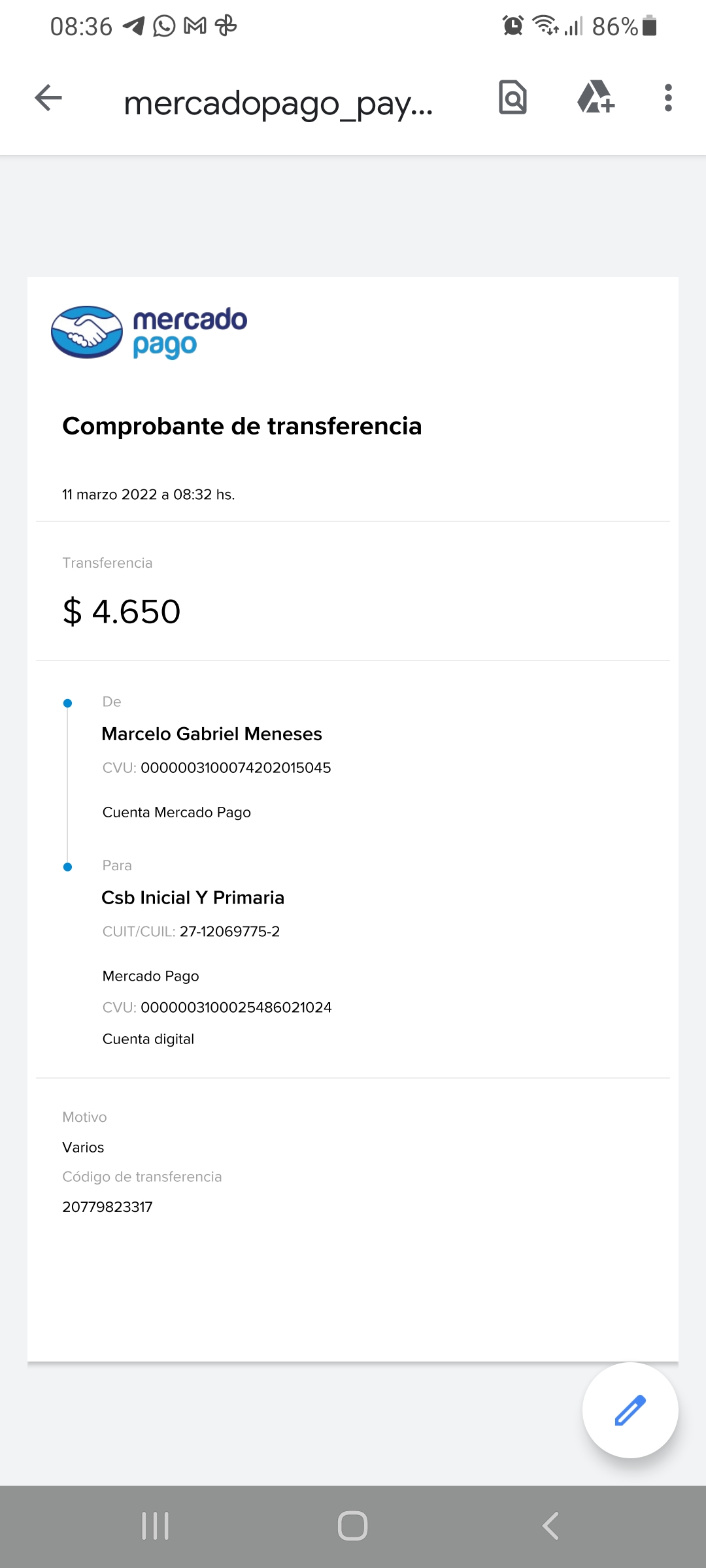Image resolution: width=706 pixels, height=1568 pixels.
Task: Tap the recipient CVU number
Action: pos(236,1007)
